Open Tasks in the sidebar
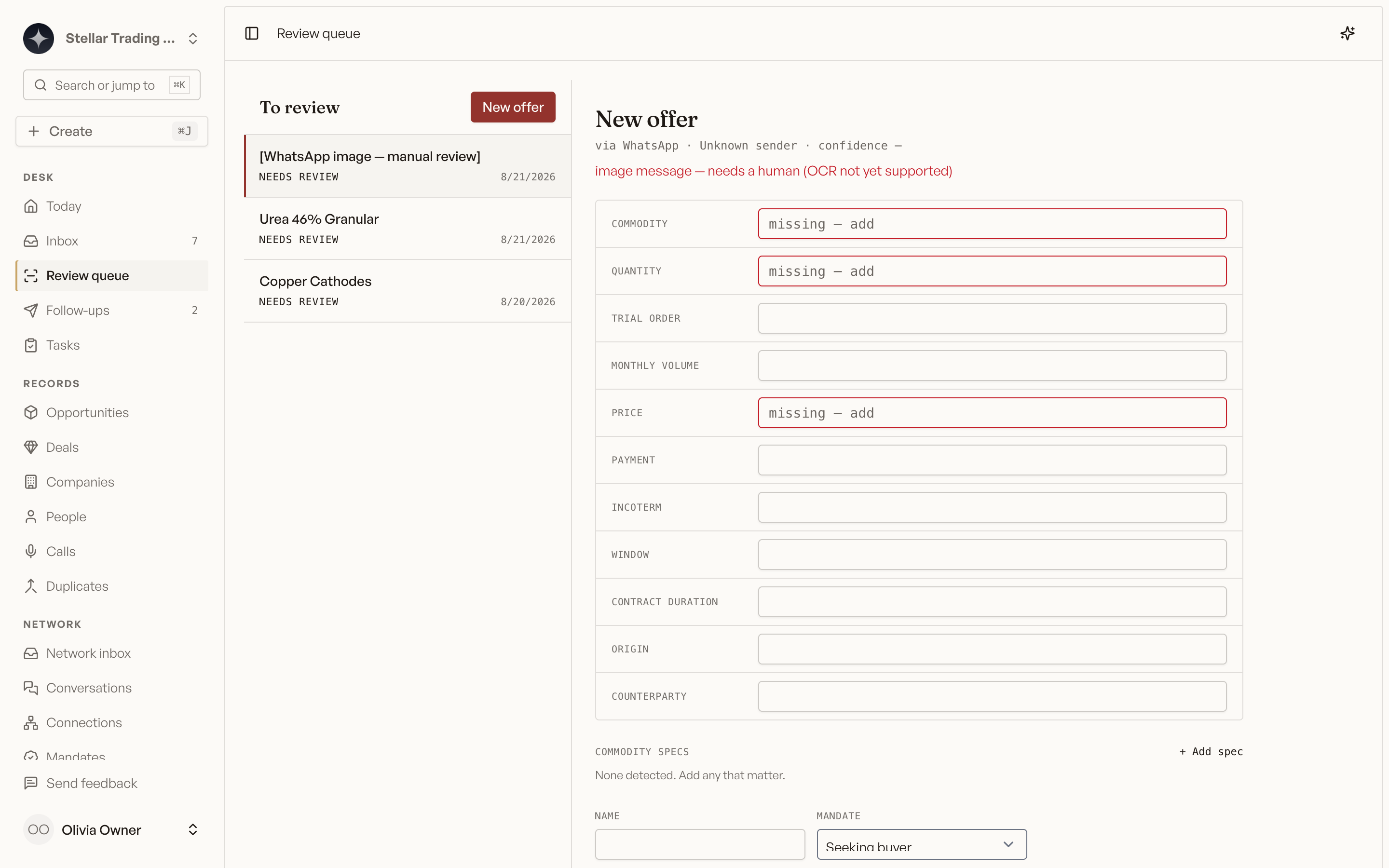 click(112, 345)
